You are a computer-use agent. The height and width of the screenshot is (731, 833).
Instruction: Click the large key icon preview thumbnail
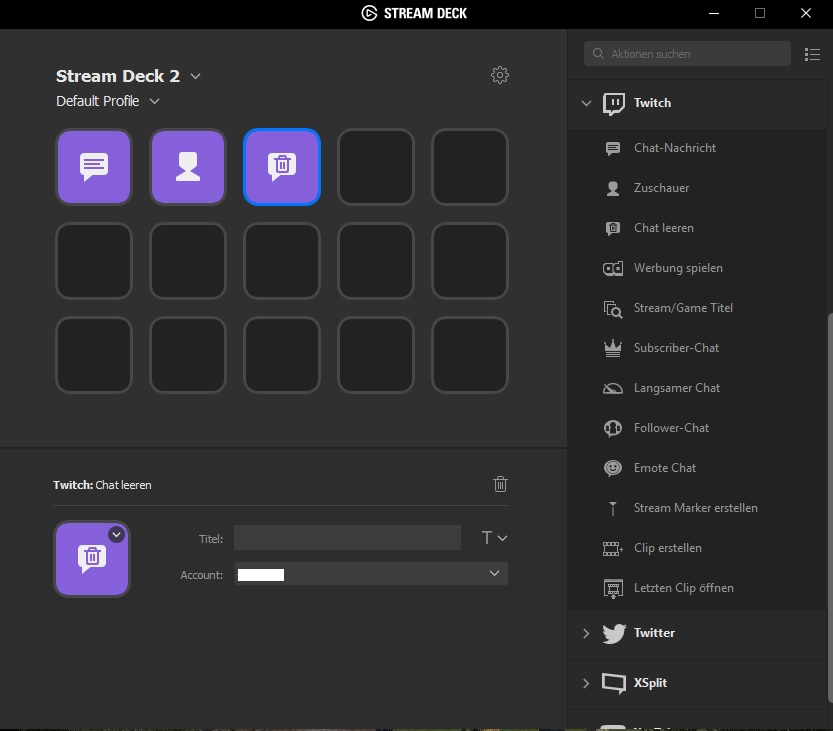tap(92, 559)
